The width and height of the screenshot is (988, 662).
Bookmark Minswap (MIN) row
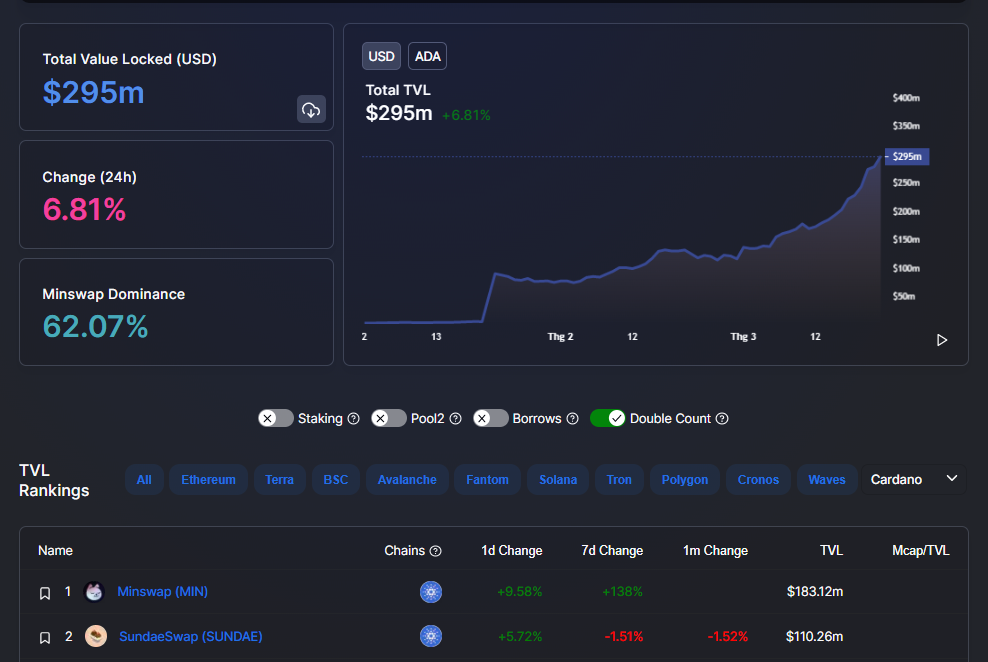[x=45, y=593]
